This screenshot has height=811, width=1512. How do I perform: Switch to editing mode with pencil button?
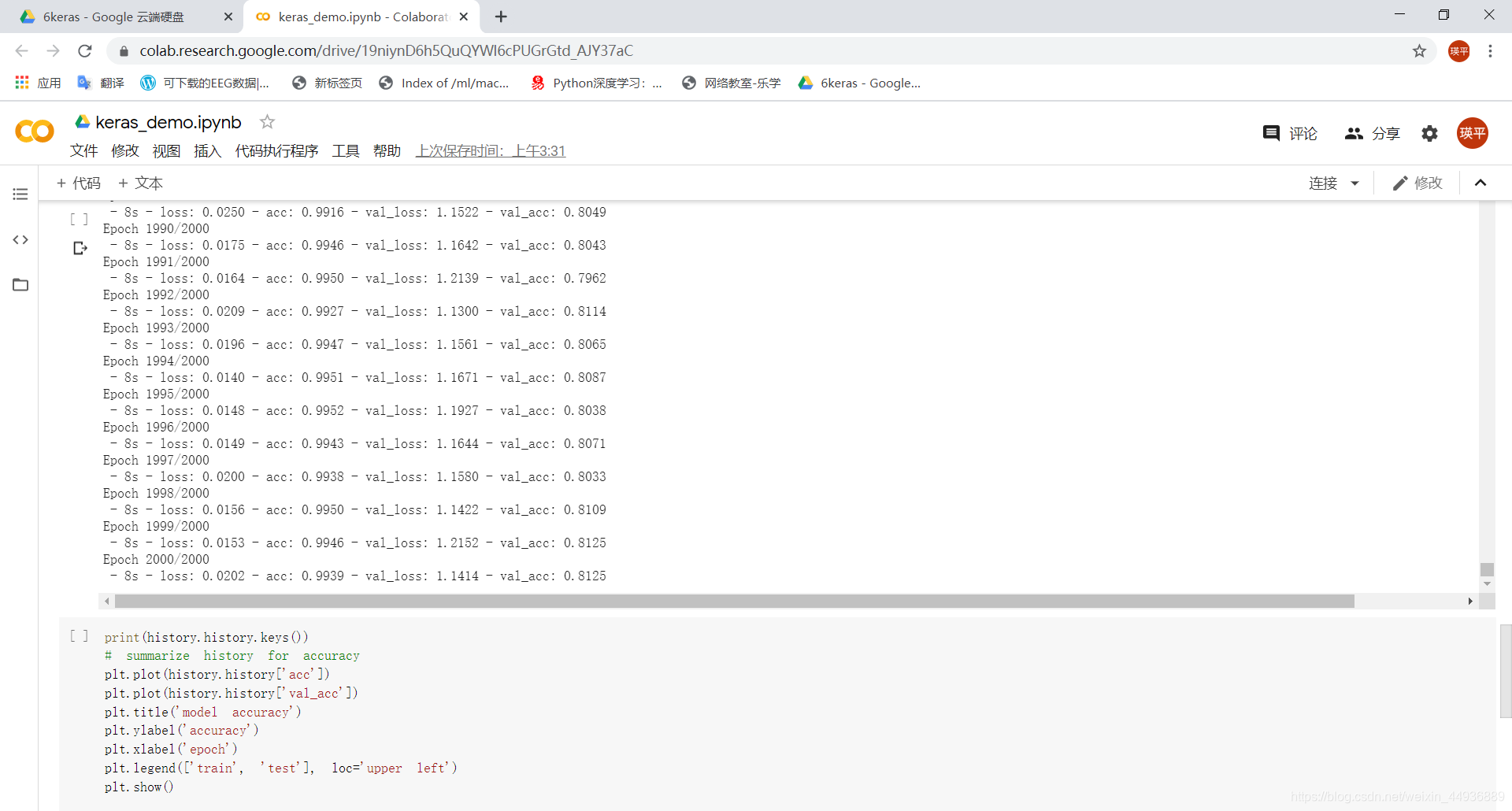(1417, 183)
